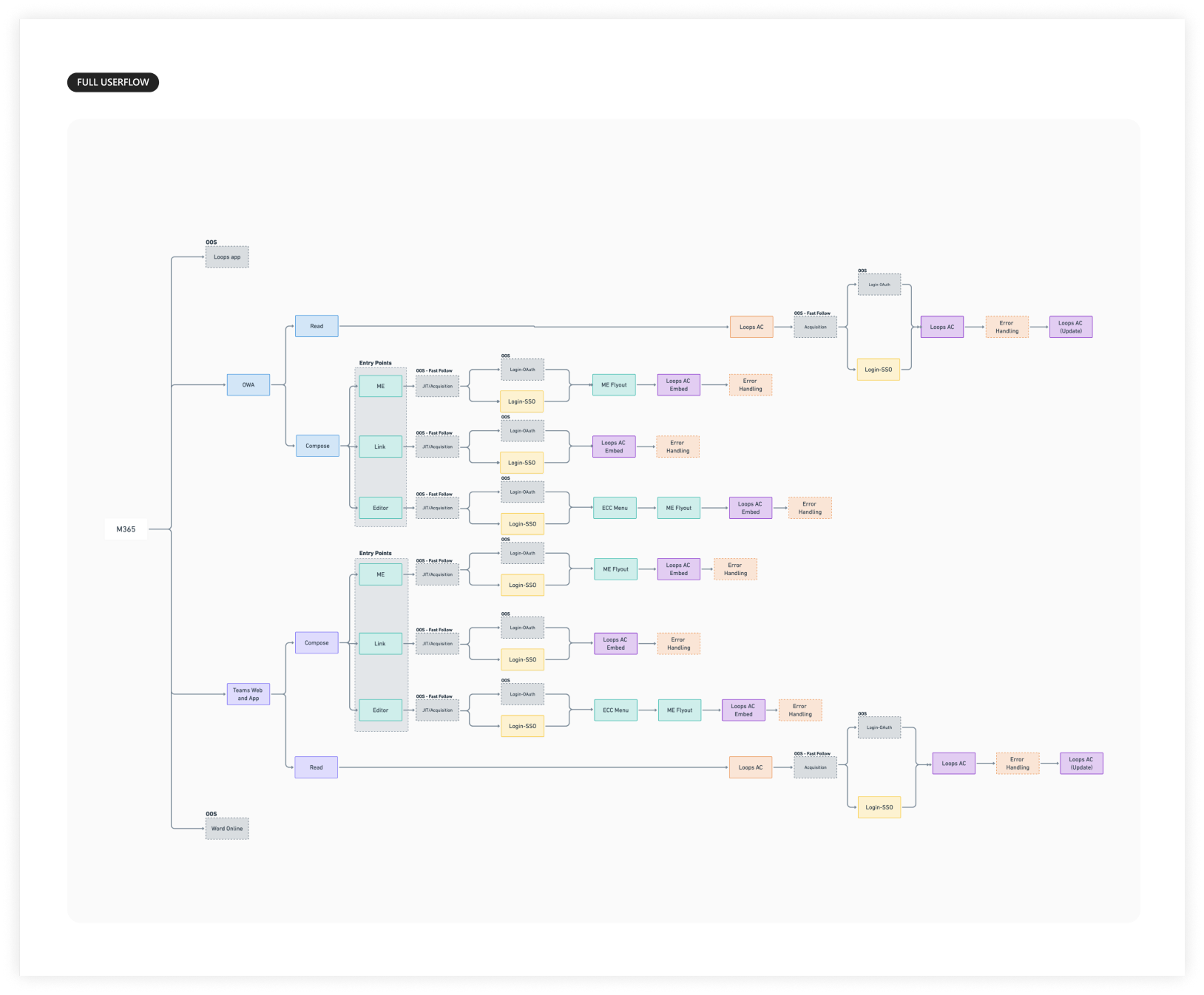Image resolution: width=1204 pixels, height=995 pixels.
Task: Select the M365 root node
Action: coord(126,529)
